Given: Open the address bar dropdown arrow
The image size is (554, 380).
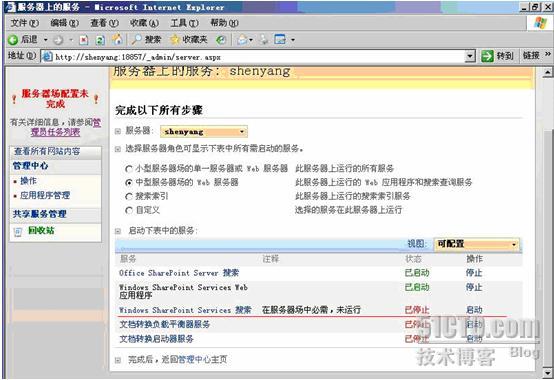Looking at the screenshot, I should click(470, 56).
